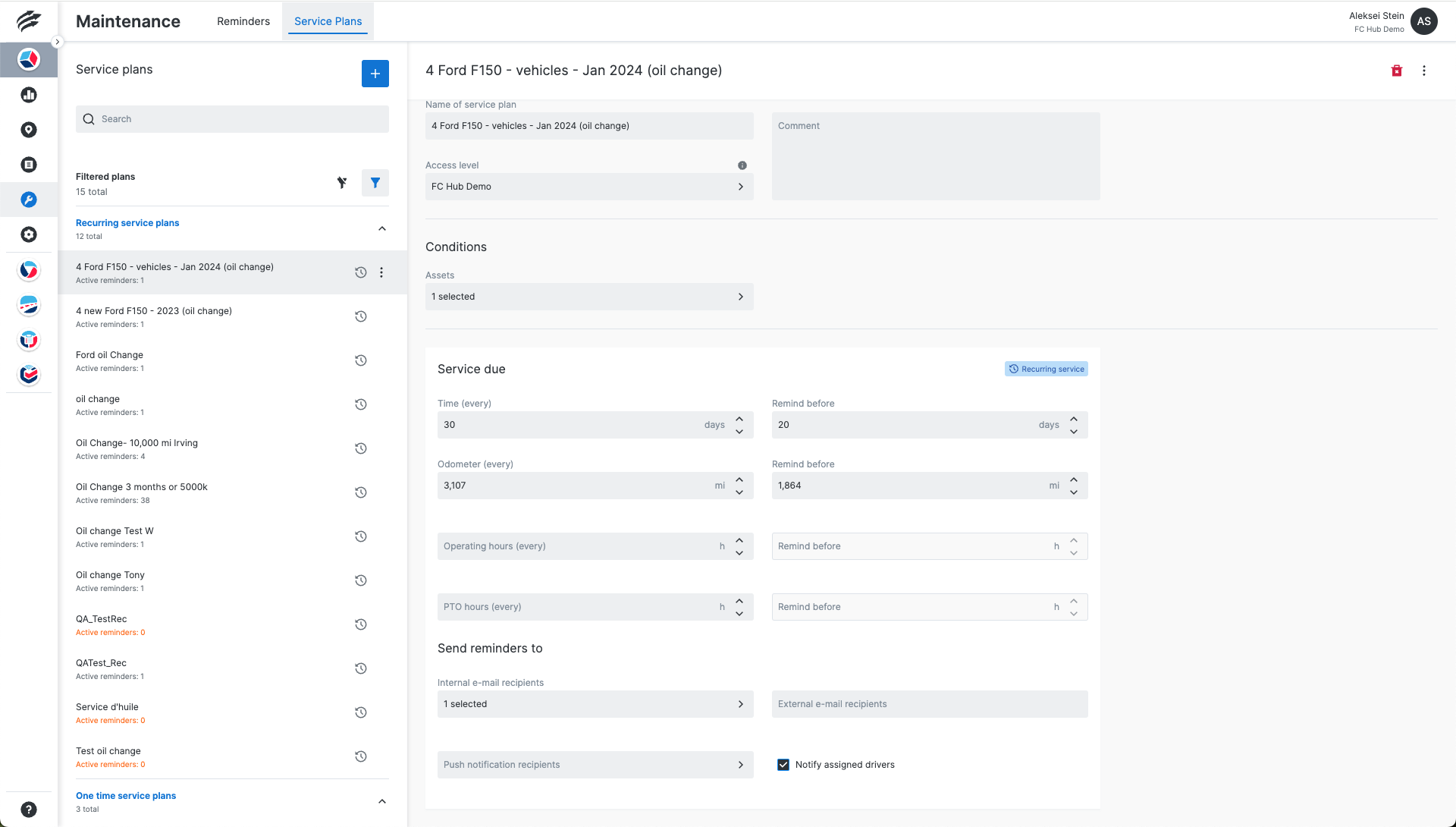The image size is (1456, 827).
Task: Edit the Name of service plan field
Action: click(589, 126)
